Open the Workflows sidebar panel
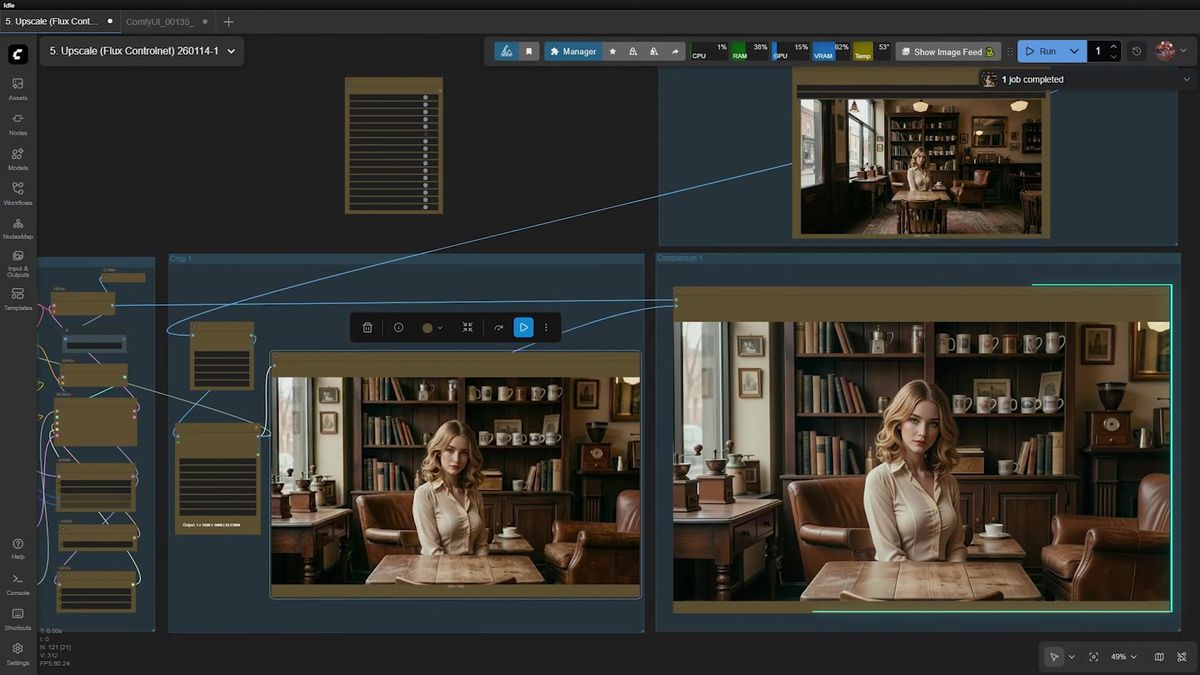The image size is (1200, 675). click(x=18, y=193)
